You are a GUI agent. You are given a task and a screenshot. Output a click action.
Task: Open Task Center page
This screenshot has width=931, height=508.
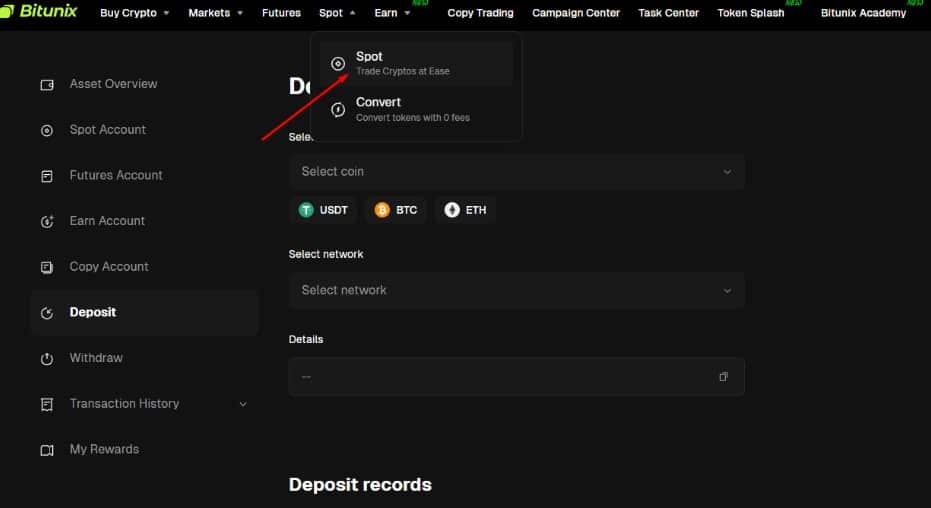pos(669,12)
